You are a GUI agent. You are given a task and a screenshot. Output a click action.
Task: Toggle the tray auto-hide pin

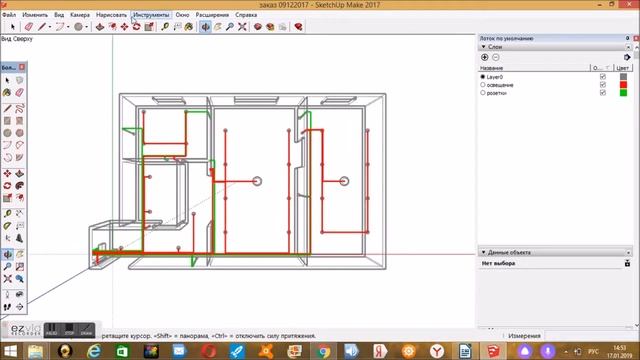pyautogui.click(x=628, y=38)
